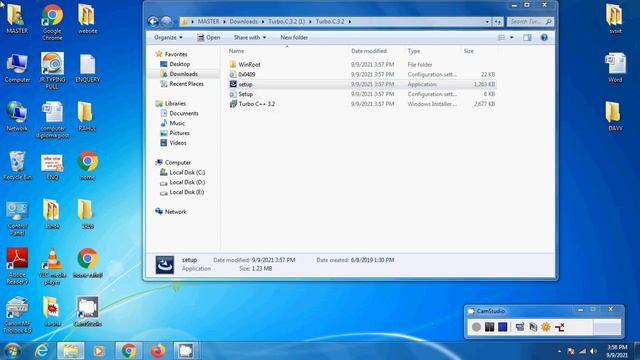The height and width of the screenshot is (360, 640).
Task: Select Adobe Reader 9 desktop icon
Action: [17, 266]
